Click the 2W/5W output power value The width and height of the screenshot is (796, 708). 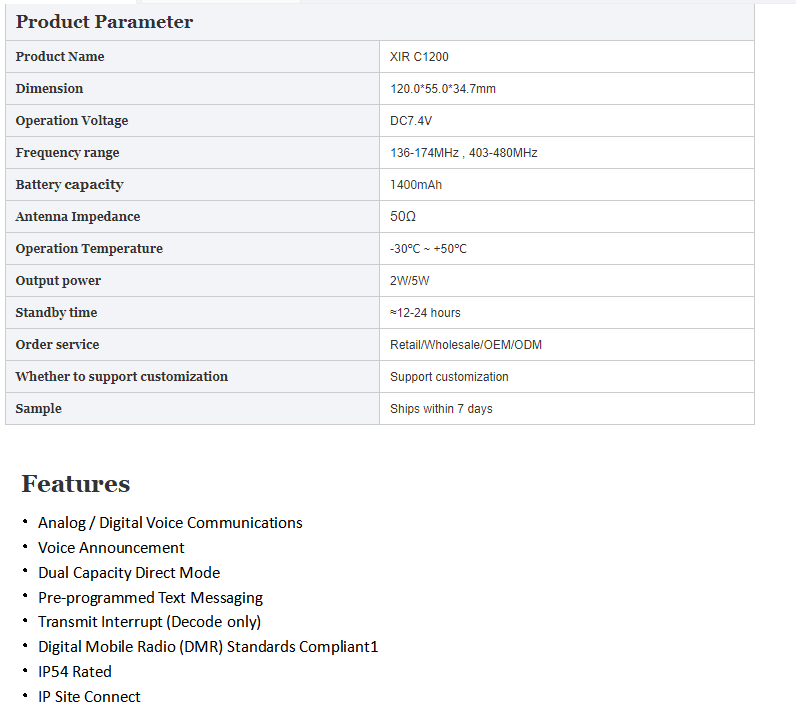pos(410,281)
